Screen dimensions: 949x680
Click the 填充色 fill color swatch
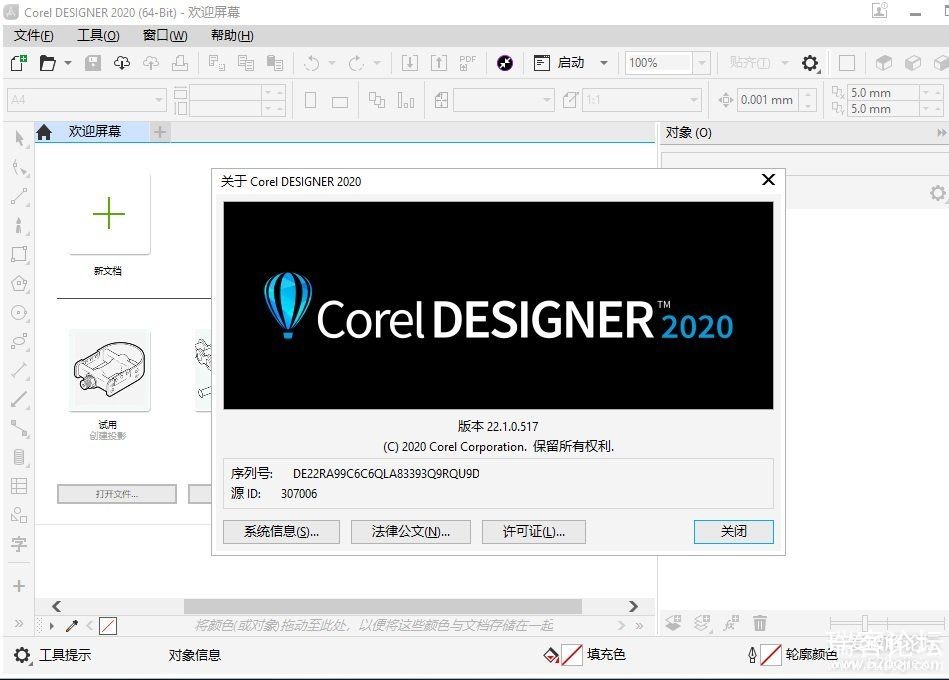coord(571,655)
